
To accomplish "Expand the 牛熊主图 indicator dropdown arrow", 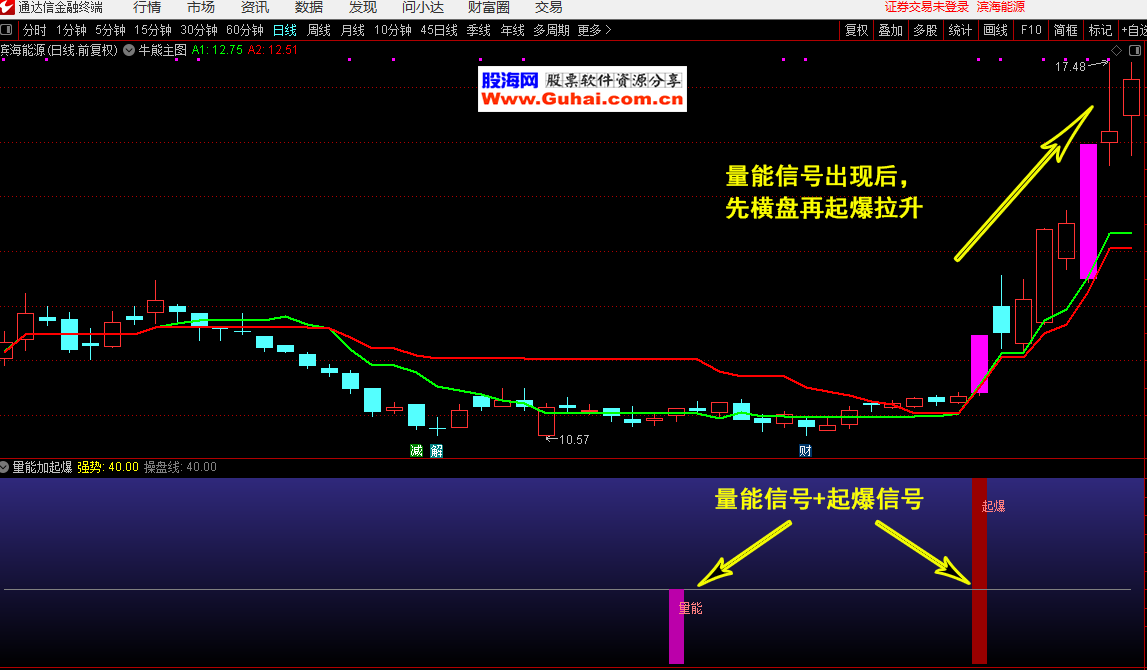I will pos(129,49).
